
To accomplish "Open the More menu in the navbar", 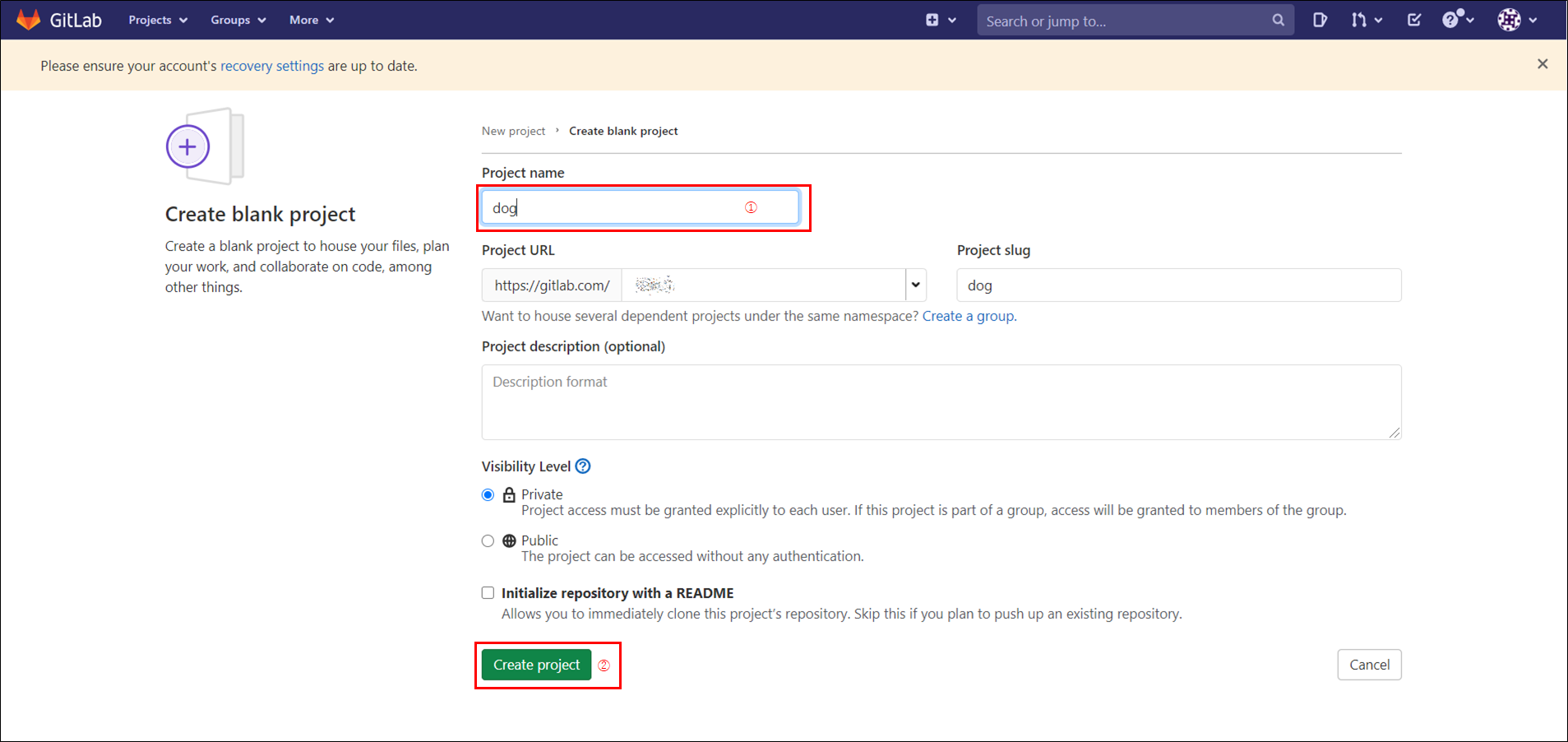I will [x=310, y=19].
